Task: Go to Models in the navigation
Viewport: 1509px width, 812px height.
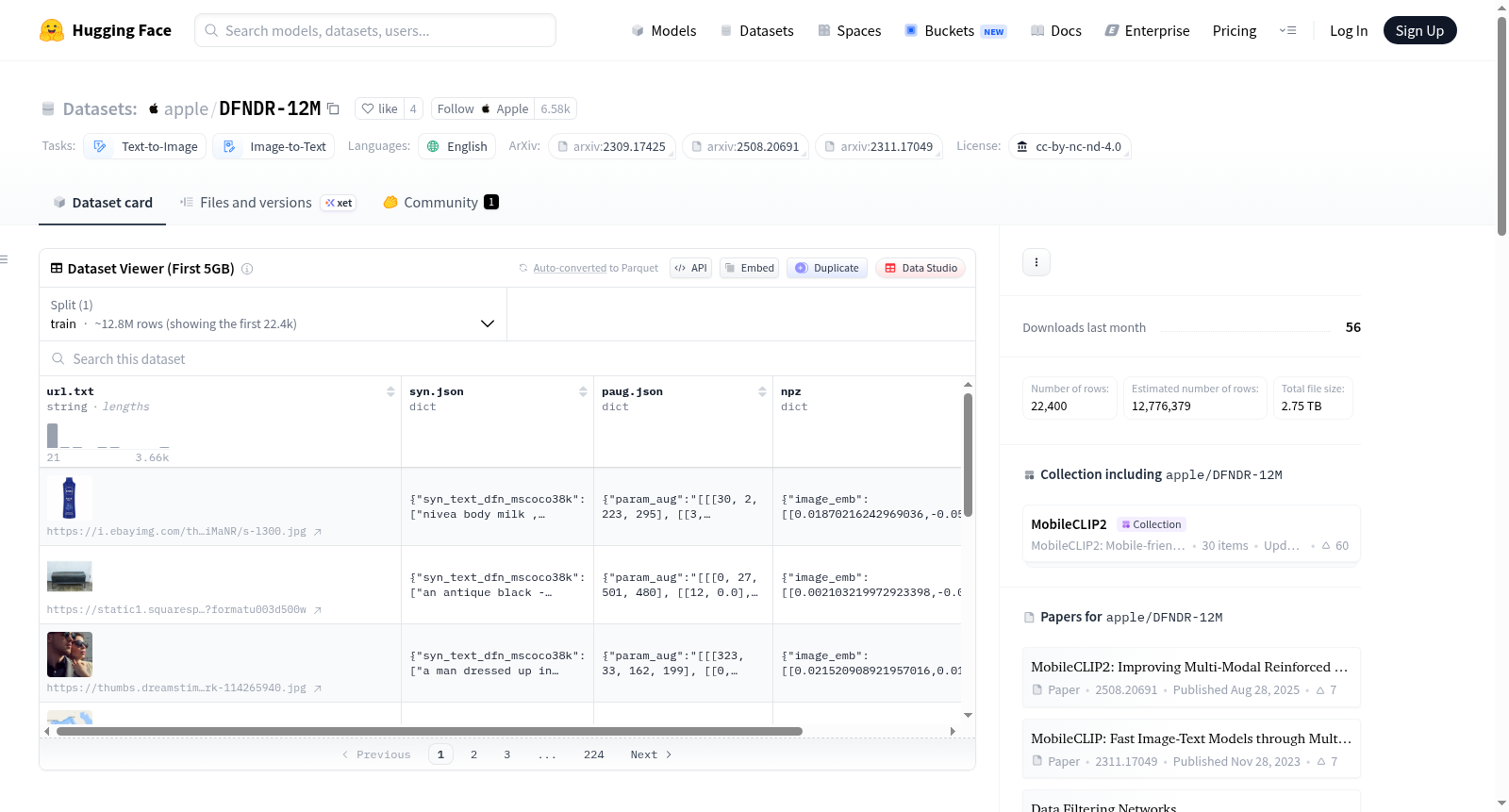Action: pyautogui.click(x=664, y=31)
